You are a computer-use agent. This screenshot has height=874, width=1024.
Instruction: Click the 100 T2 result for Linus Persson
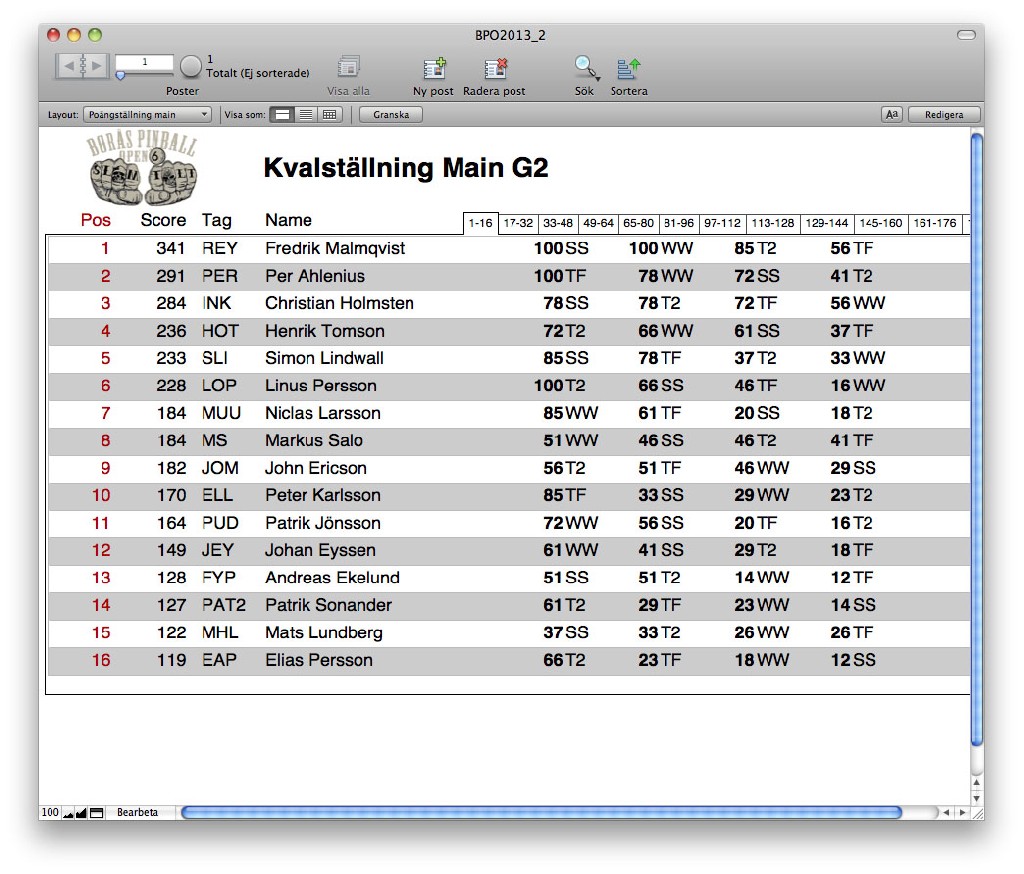tap(560, 386)
